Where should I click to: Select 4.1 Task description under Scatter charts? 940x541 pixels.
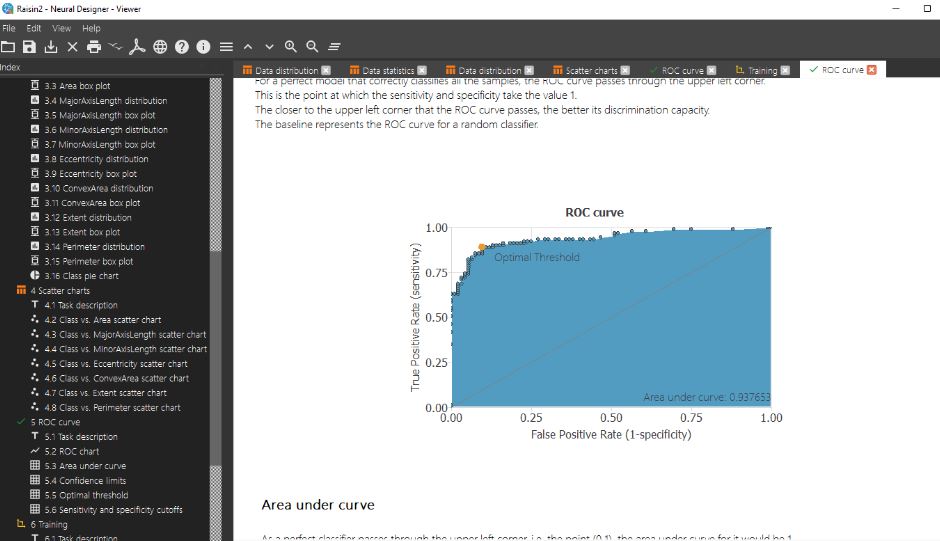pos(80,305)
